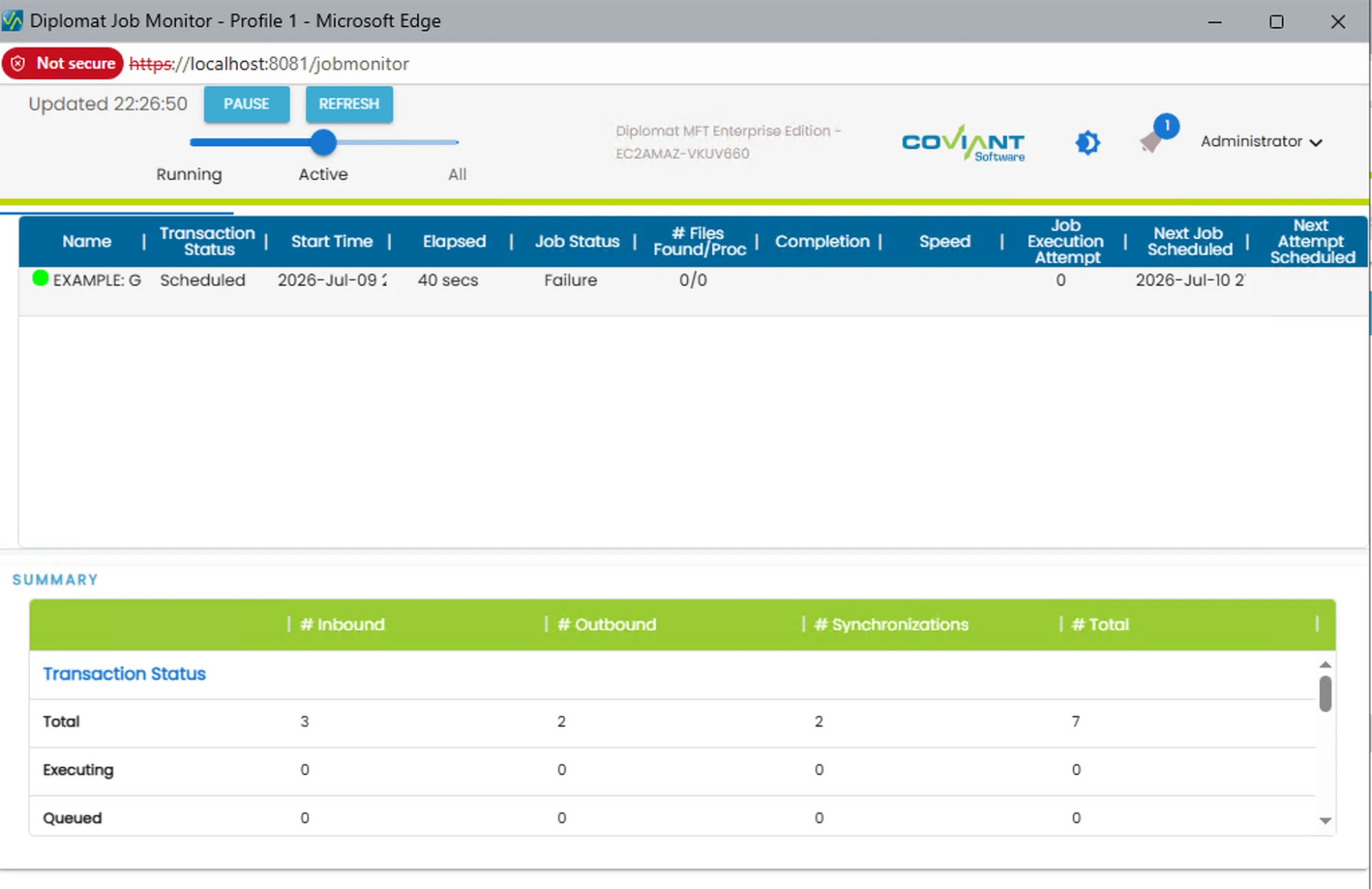Toggle the dark mode theme icon

tap(1087, 143)
